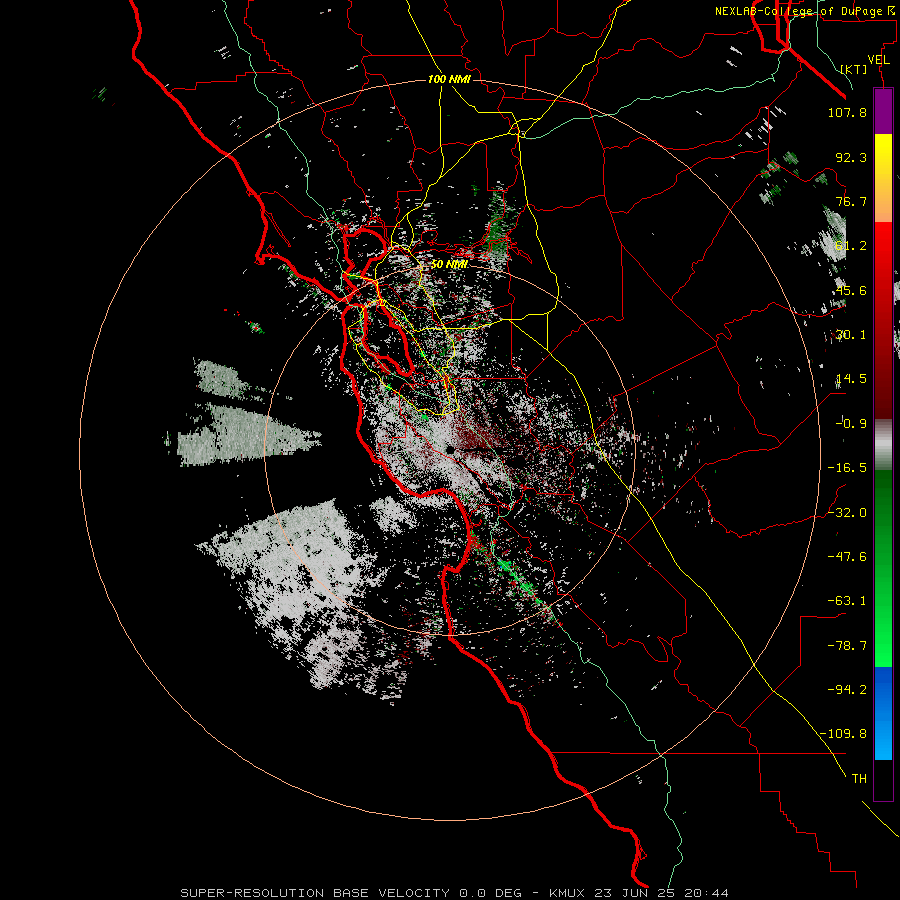Viewport: 900px width, 900px height.
Task: Click the -109.8 value on velocity scale
Action: pos(843,734)
